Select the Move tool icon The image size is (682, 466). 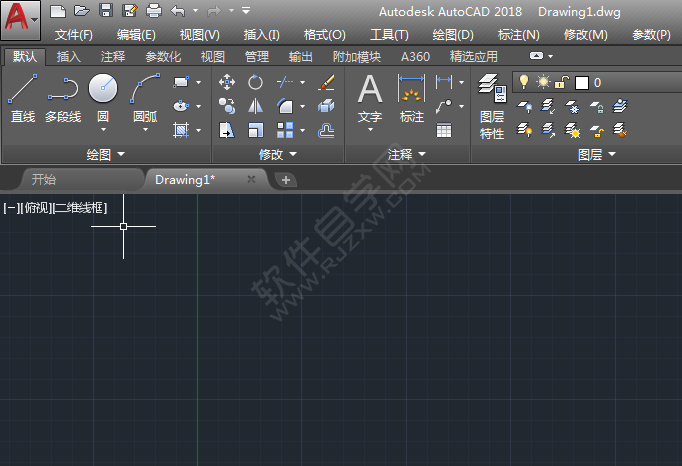pos(227,82)
